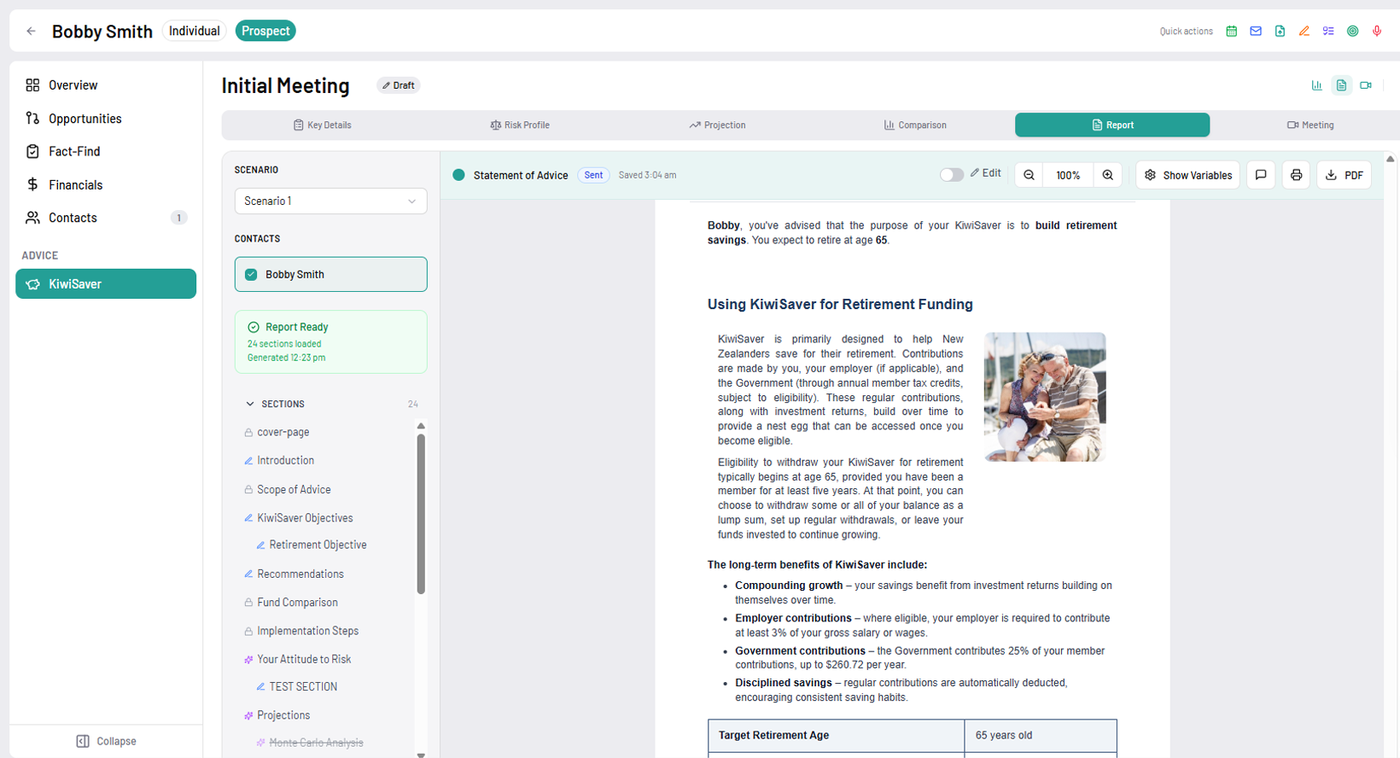This screenshot has height=758, width=1400.
Task: Click the Show Variables button
Action: [x=1187, y=175]
